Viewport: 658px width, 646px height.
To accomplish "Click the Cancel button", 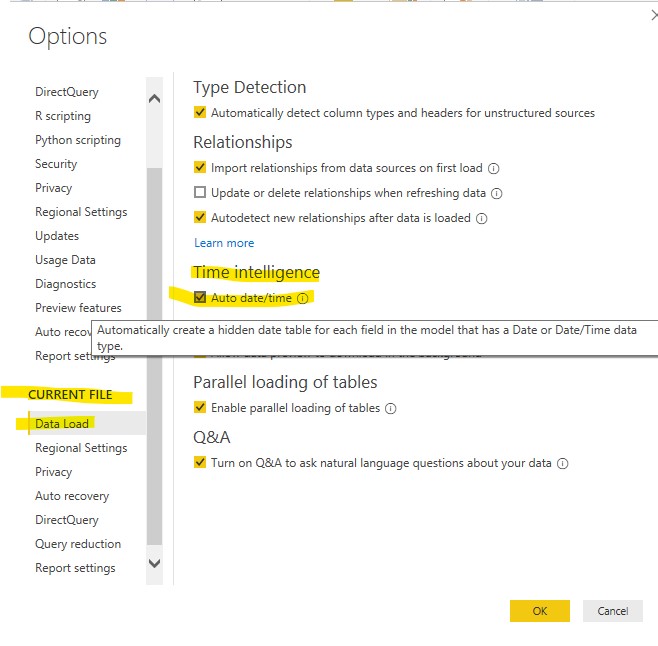I will point(613,611).
